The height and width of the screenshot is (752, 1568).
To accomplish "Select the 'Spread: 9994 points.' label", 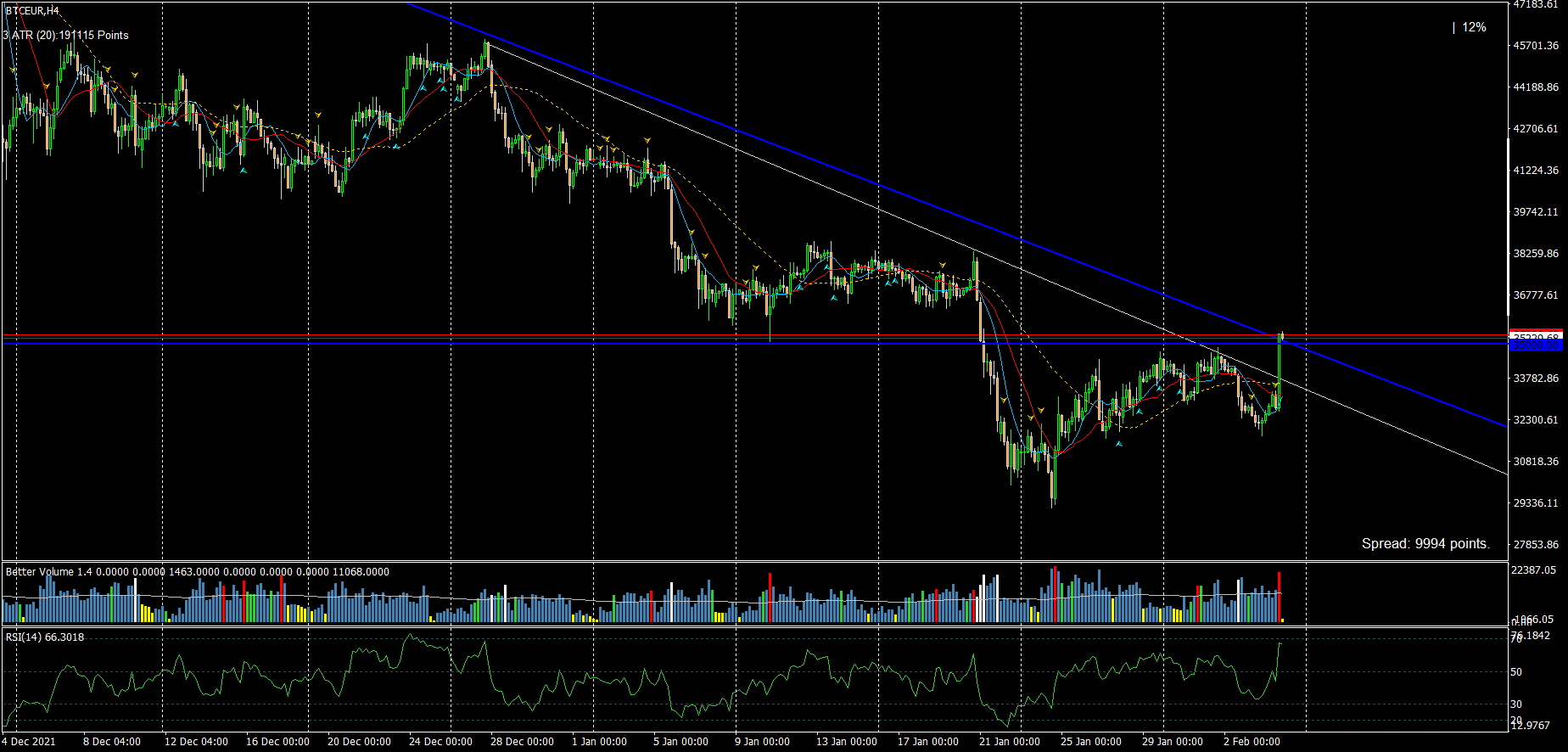I will click(x=1425, y=543).
